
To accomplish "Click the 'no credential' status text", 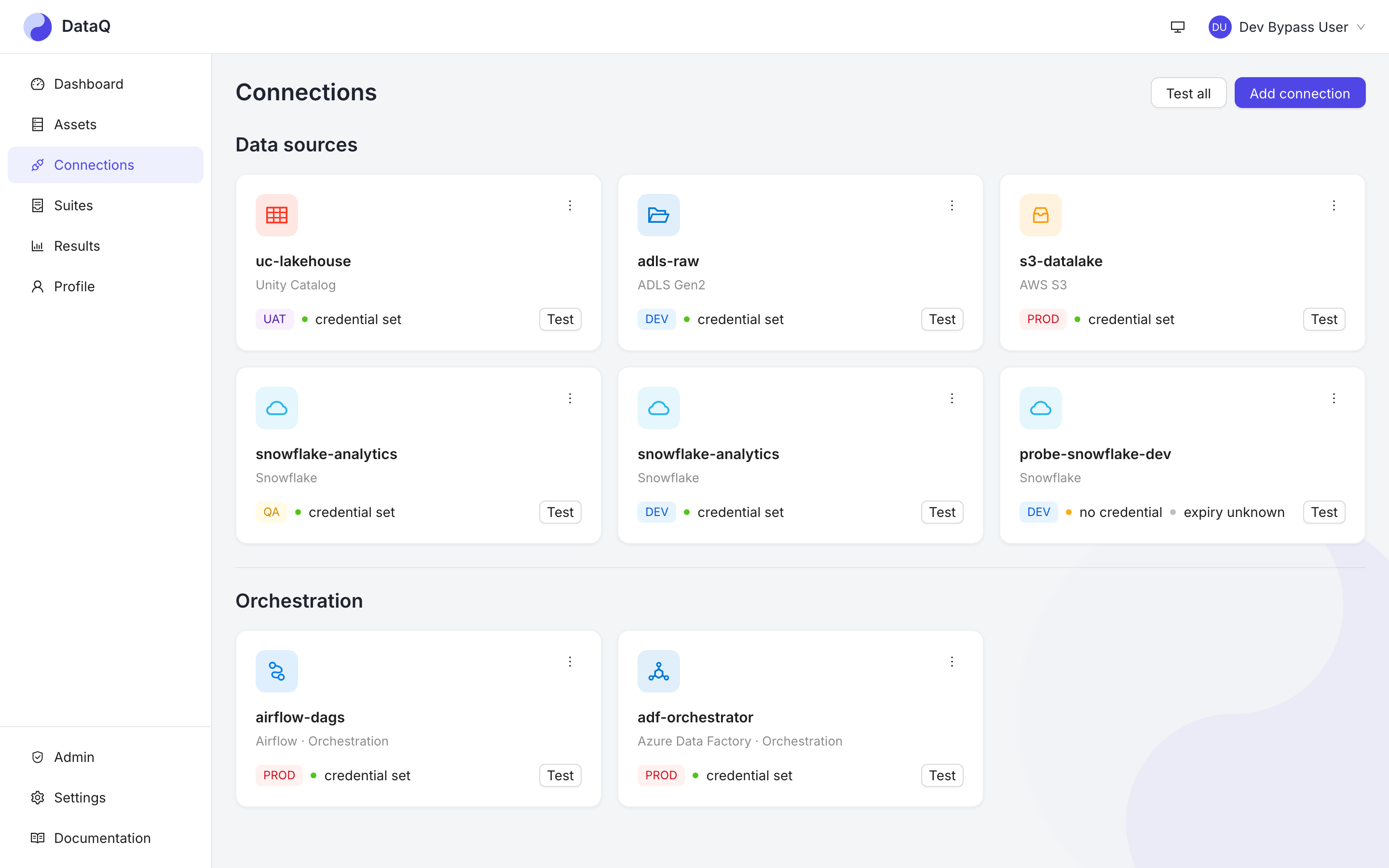I will [1120, 512].
